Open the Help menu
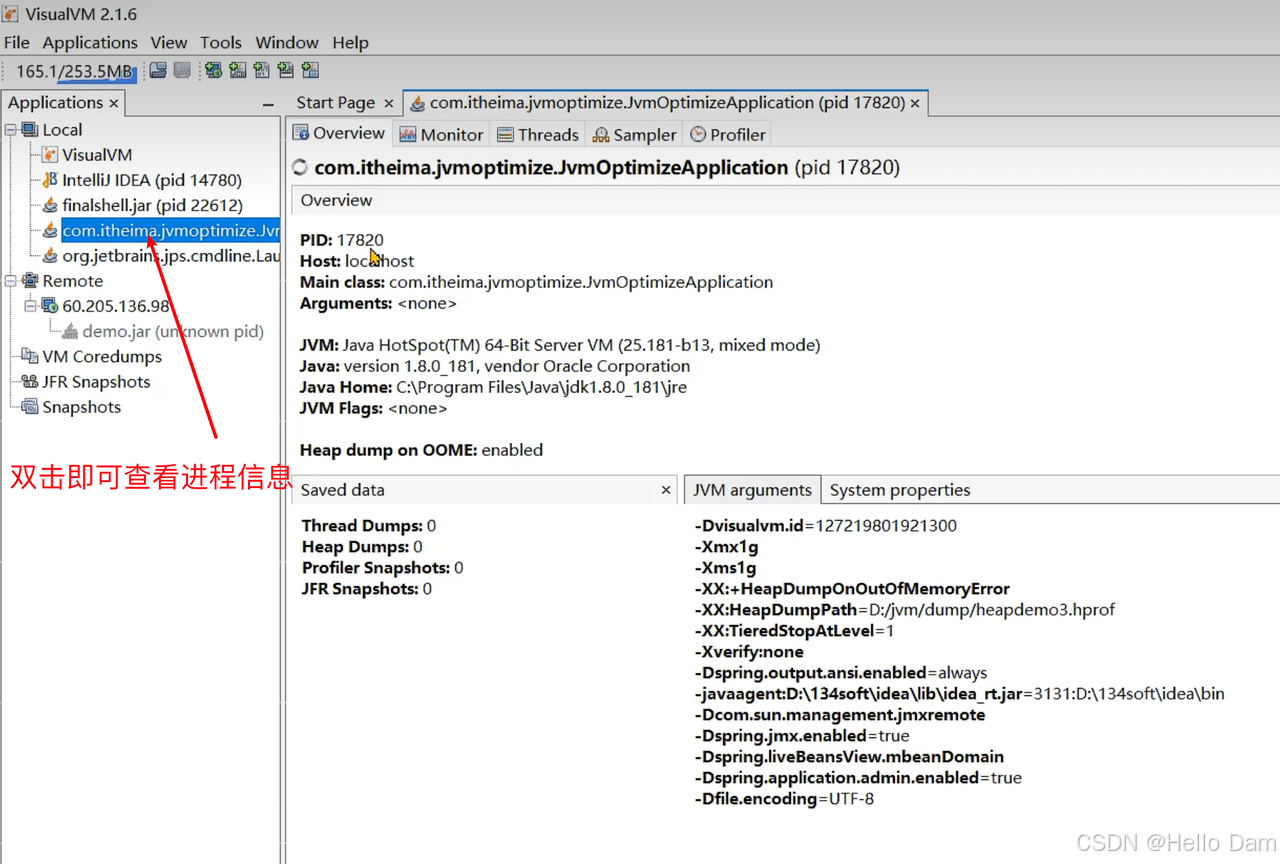Viewport: 1280px width, 864px height. click(350, 42)
